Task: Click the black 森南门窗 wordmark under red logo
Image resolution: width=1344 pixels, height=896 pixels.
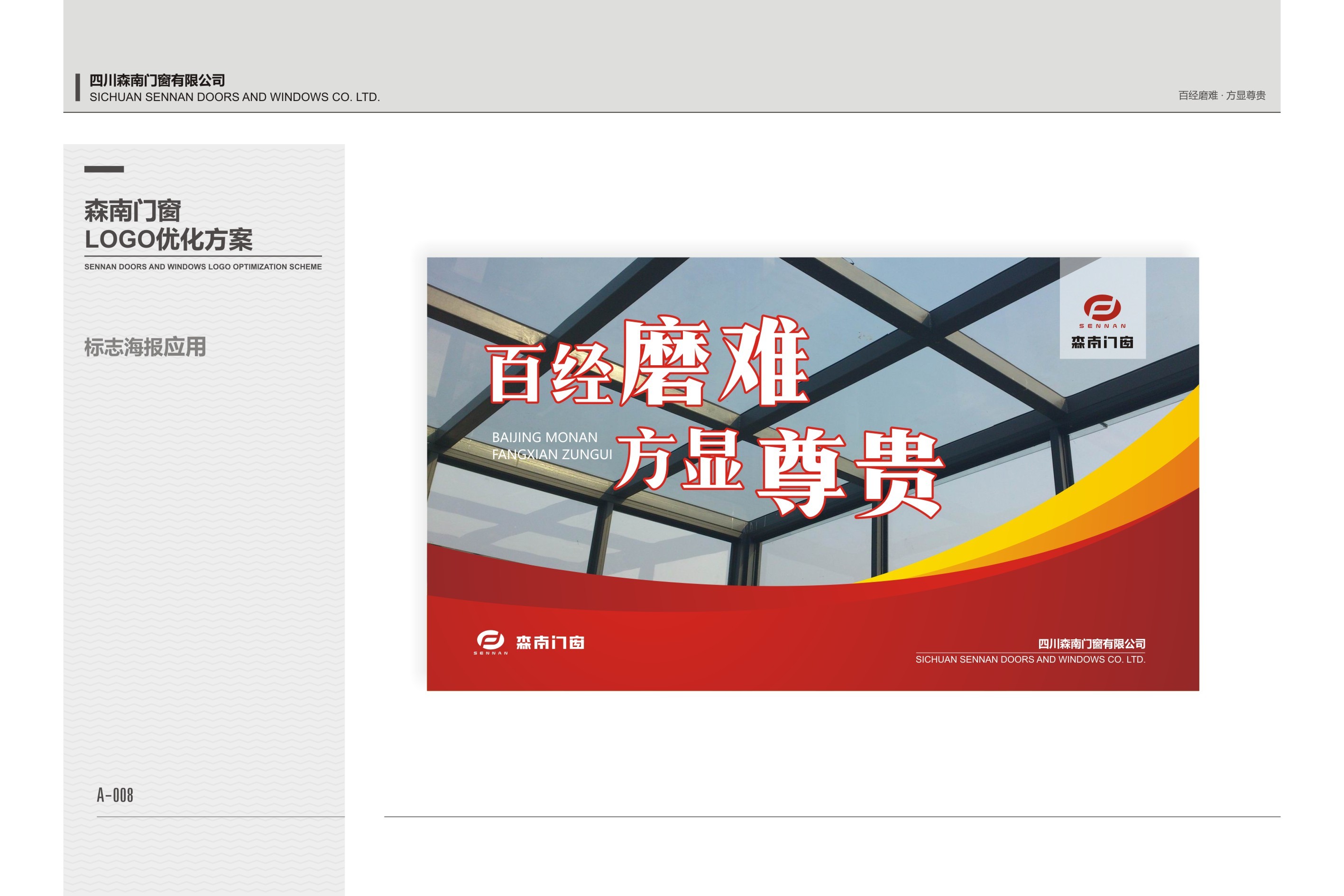Action: pyautogui.click(x=1102, y=342)
